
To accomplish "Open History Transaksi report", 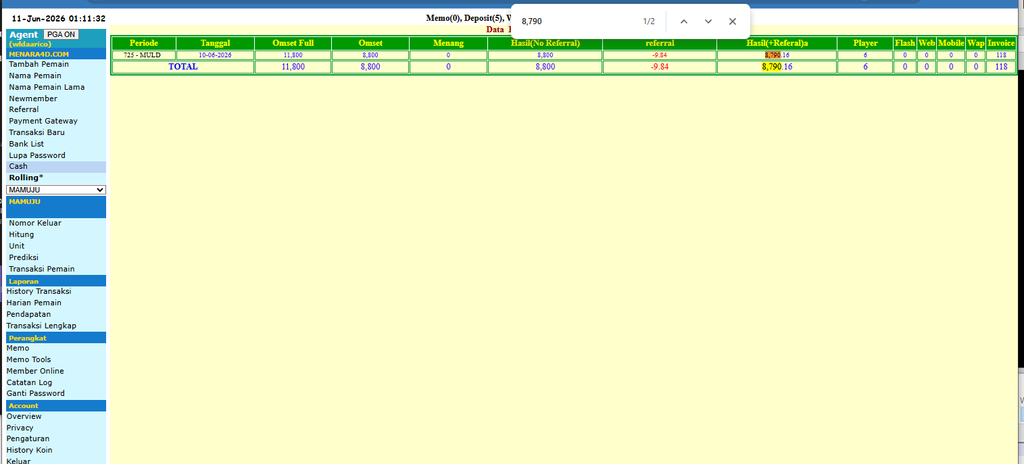I will [39, 291].
